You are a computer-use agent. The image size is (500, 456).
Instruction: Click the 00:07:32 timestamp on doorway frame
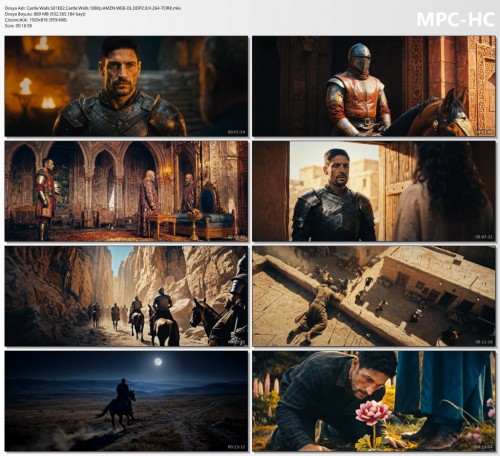[x=484, y=237]
